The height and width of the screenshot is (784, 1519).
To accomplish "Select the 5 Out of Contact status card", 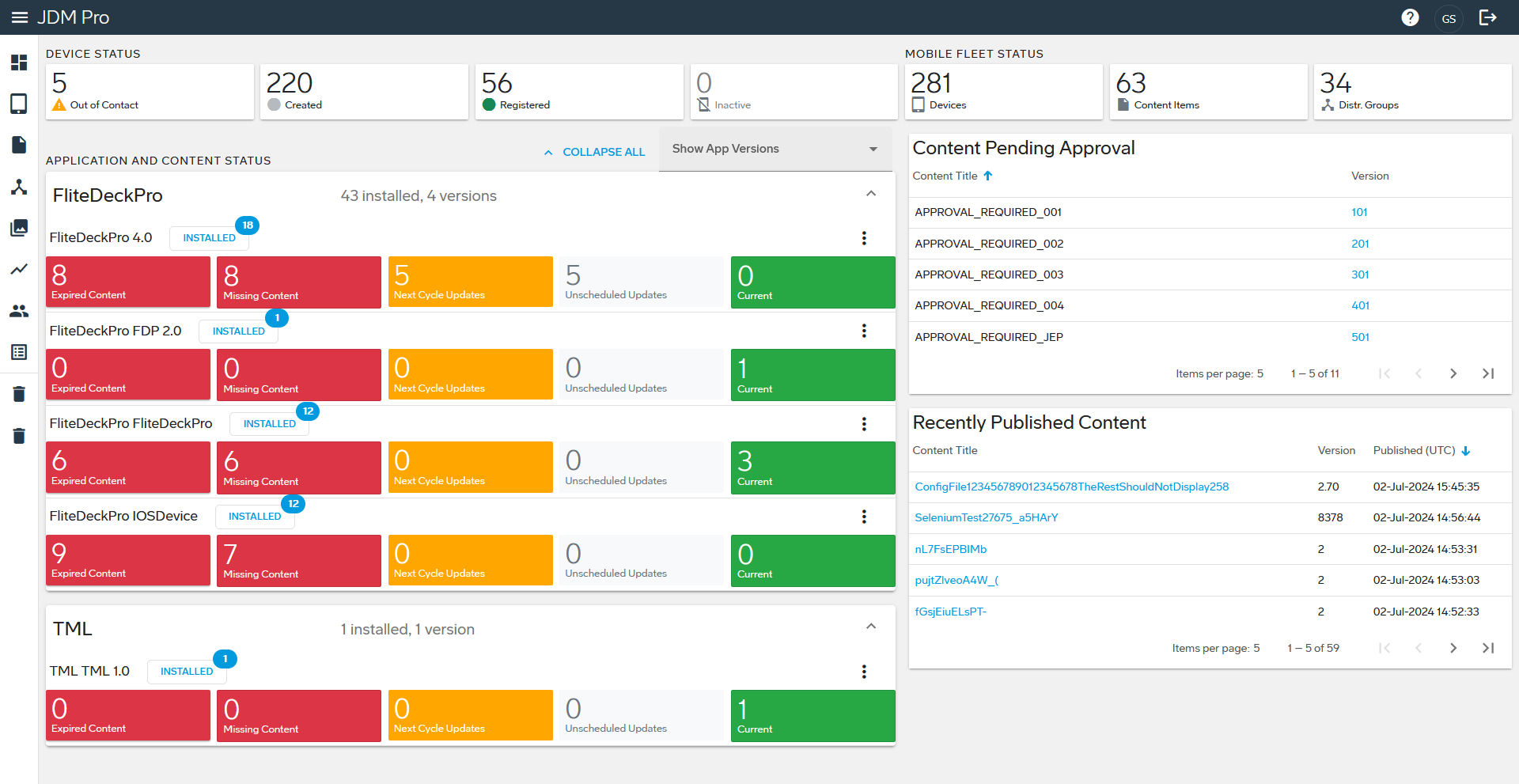I will [150, 92].
